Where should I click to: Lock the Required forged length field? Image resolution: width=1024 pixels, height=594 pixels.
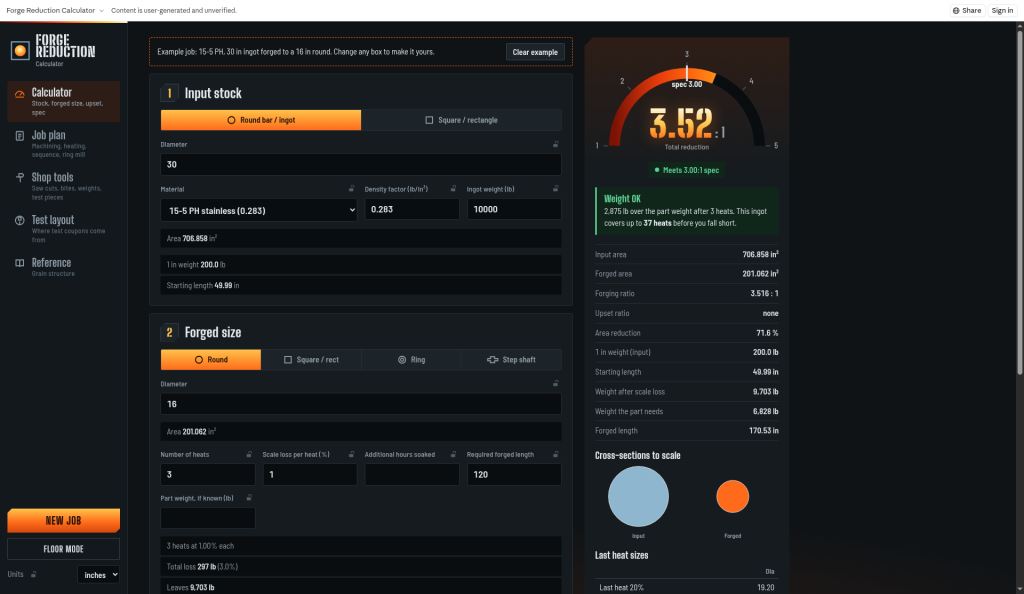click(x=556, y=454)
